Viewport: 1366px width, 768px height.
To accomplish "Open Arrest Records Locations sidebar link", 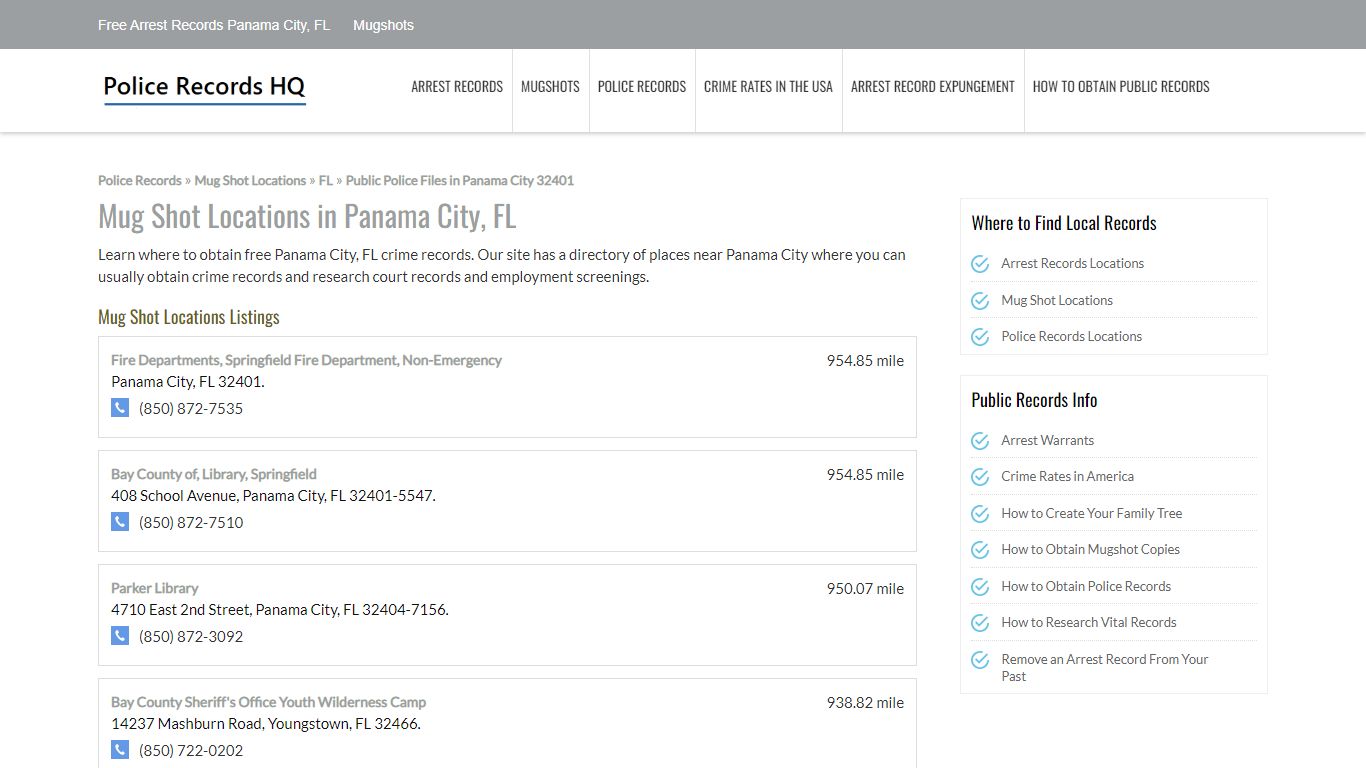I will (1073, 264).
